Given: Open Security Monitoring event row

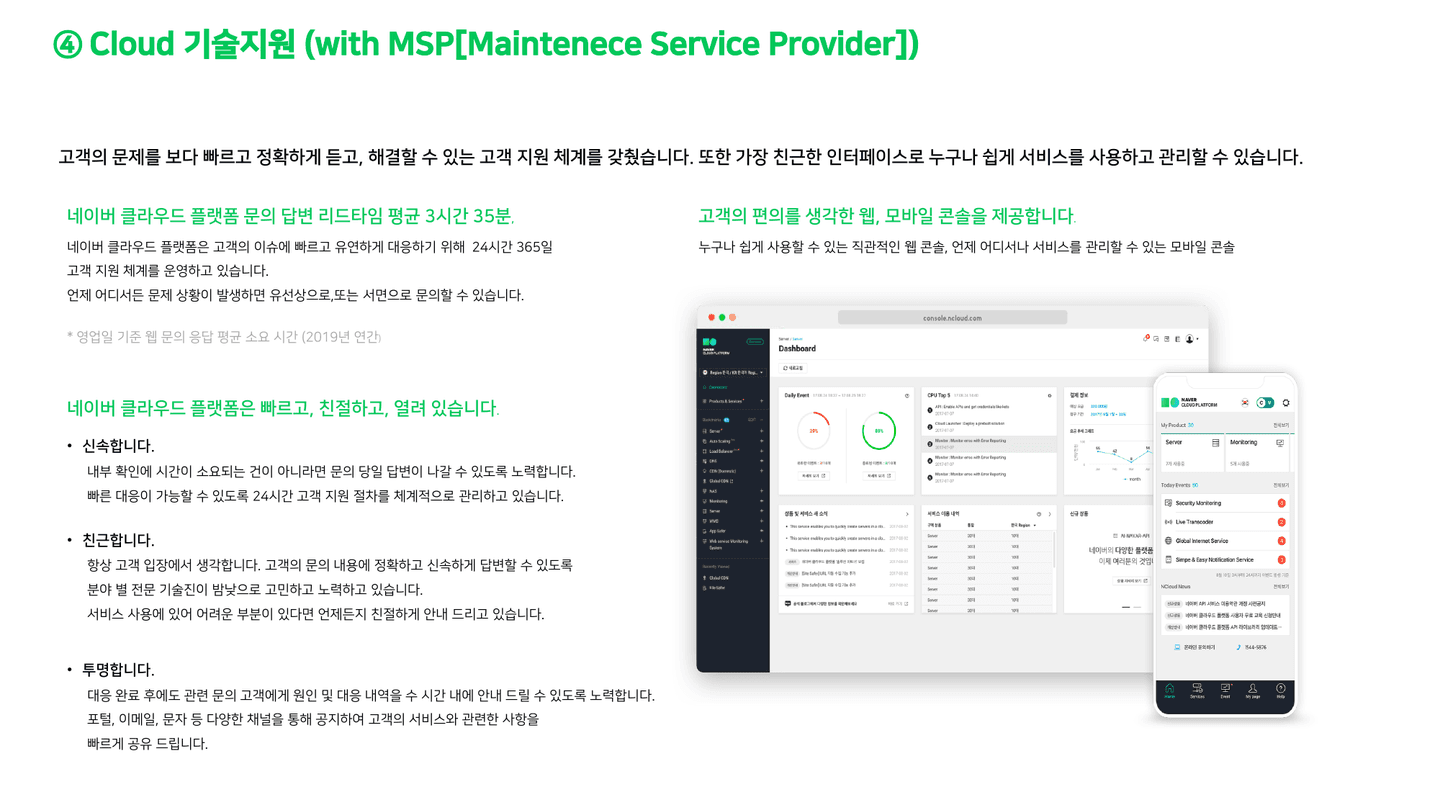Looking at the screenshot, I should (1225, 503).
